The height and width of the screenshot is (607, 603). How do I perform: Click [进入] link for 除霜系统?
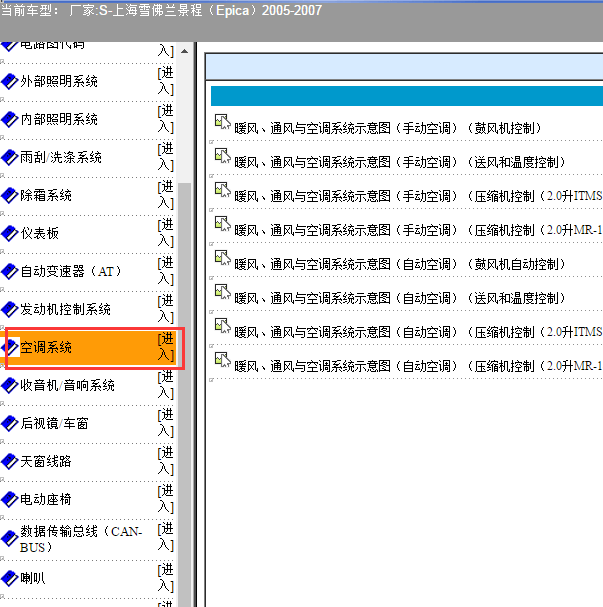click(x=166, y=195)
